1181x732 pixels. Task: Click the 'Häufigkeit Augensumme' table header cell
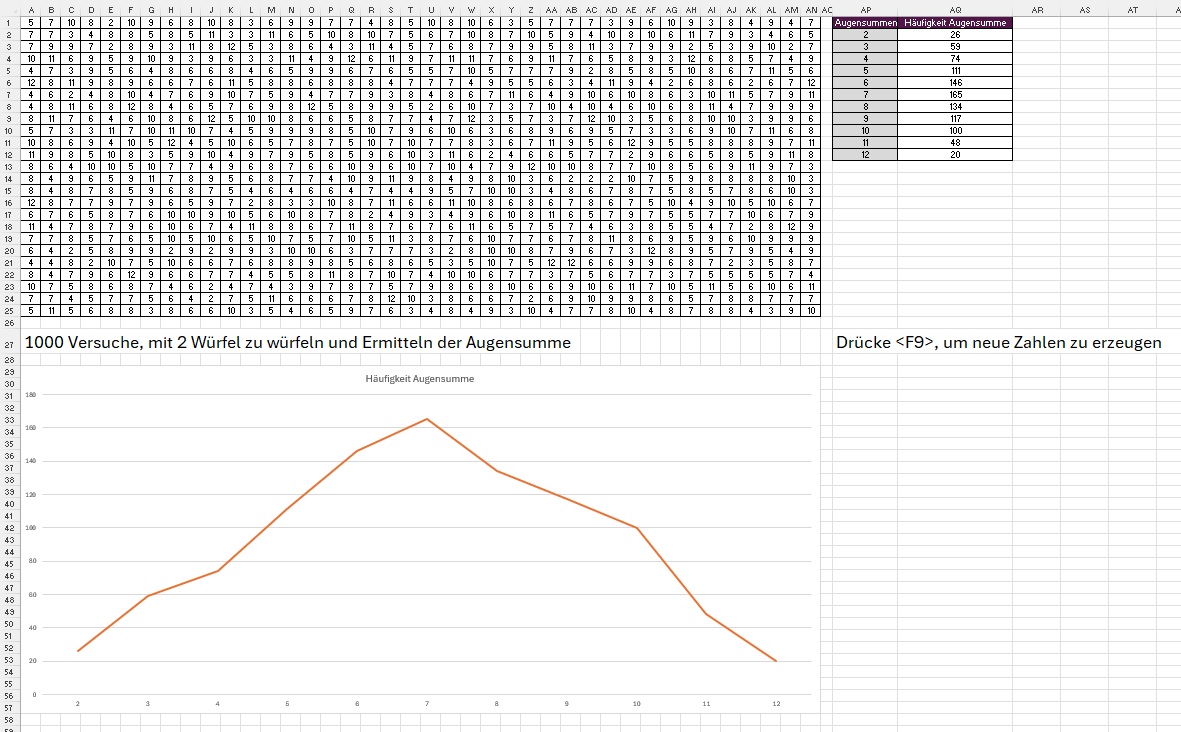pyautogui.click(x=955, y=22)
